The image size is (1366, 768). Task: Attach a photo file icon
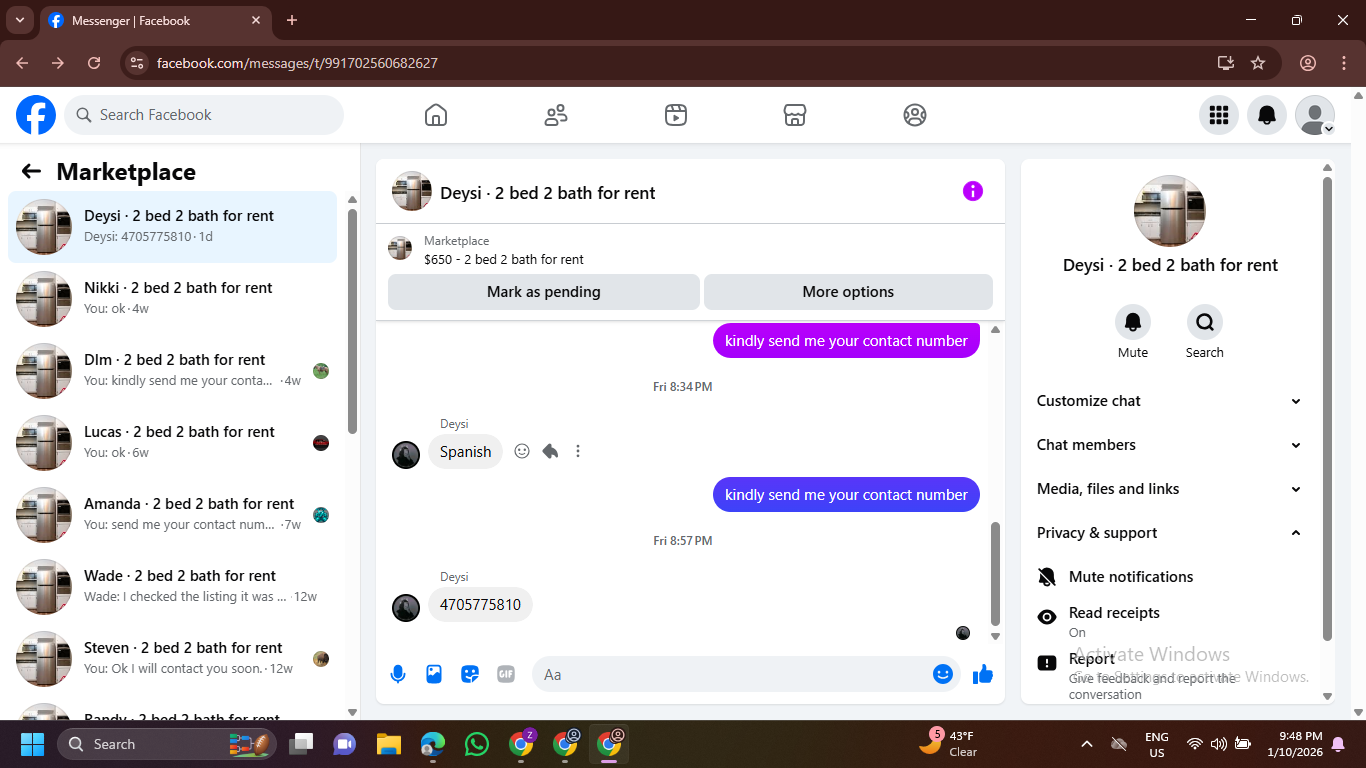coord(434,674)
